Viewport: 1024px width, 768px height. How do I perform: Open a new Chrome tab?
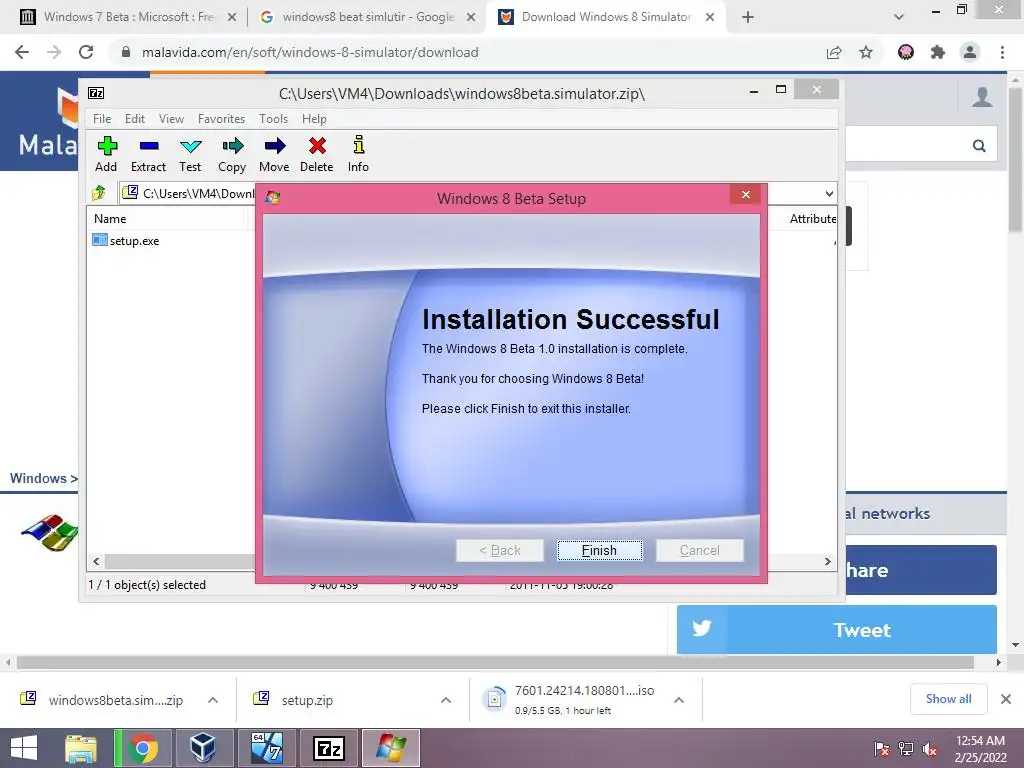[748, 17]
